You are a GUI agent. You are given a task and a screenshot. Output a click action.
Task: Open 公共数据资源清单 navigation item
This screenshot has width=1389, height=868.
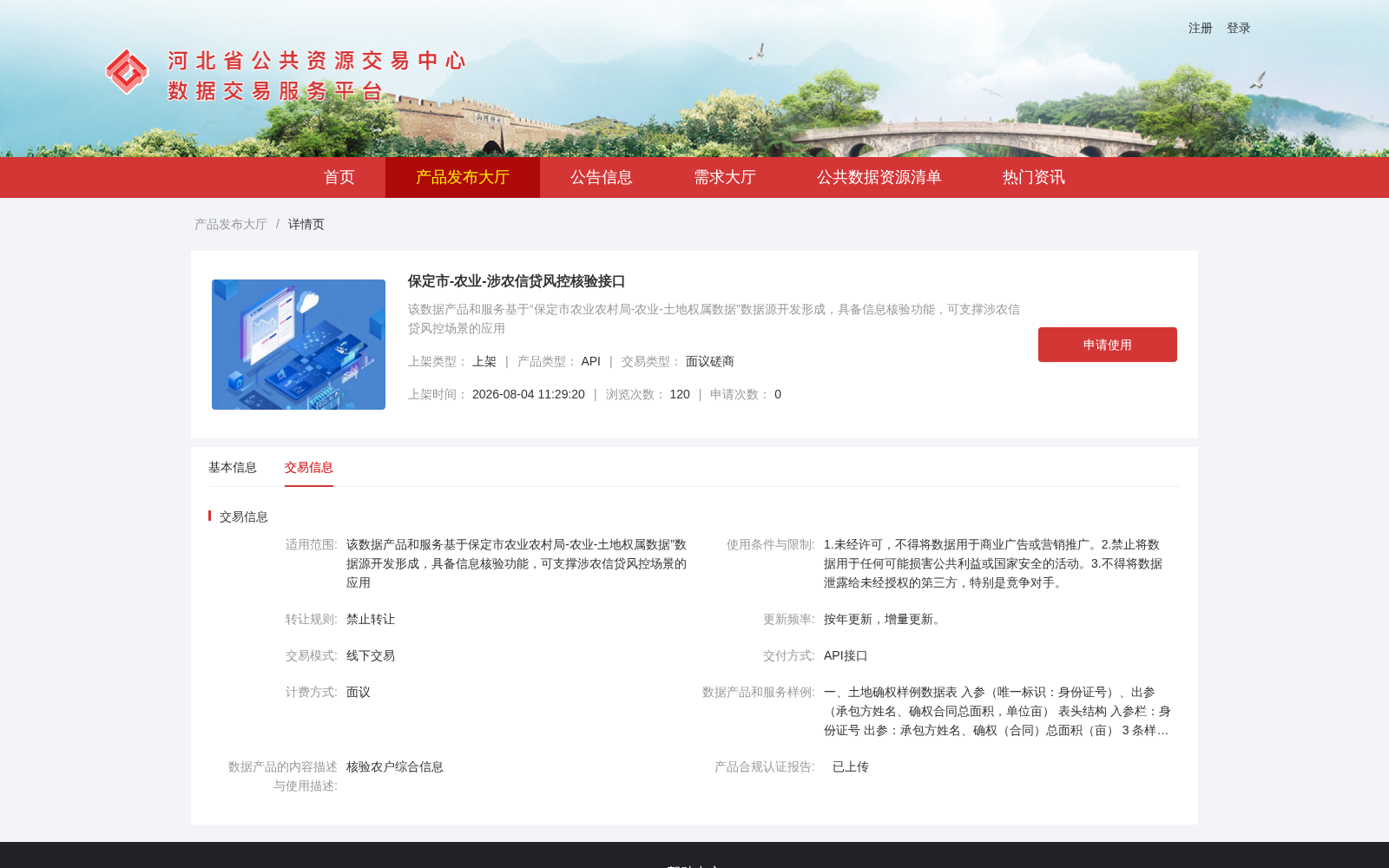(879, 177)
